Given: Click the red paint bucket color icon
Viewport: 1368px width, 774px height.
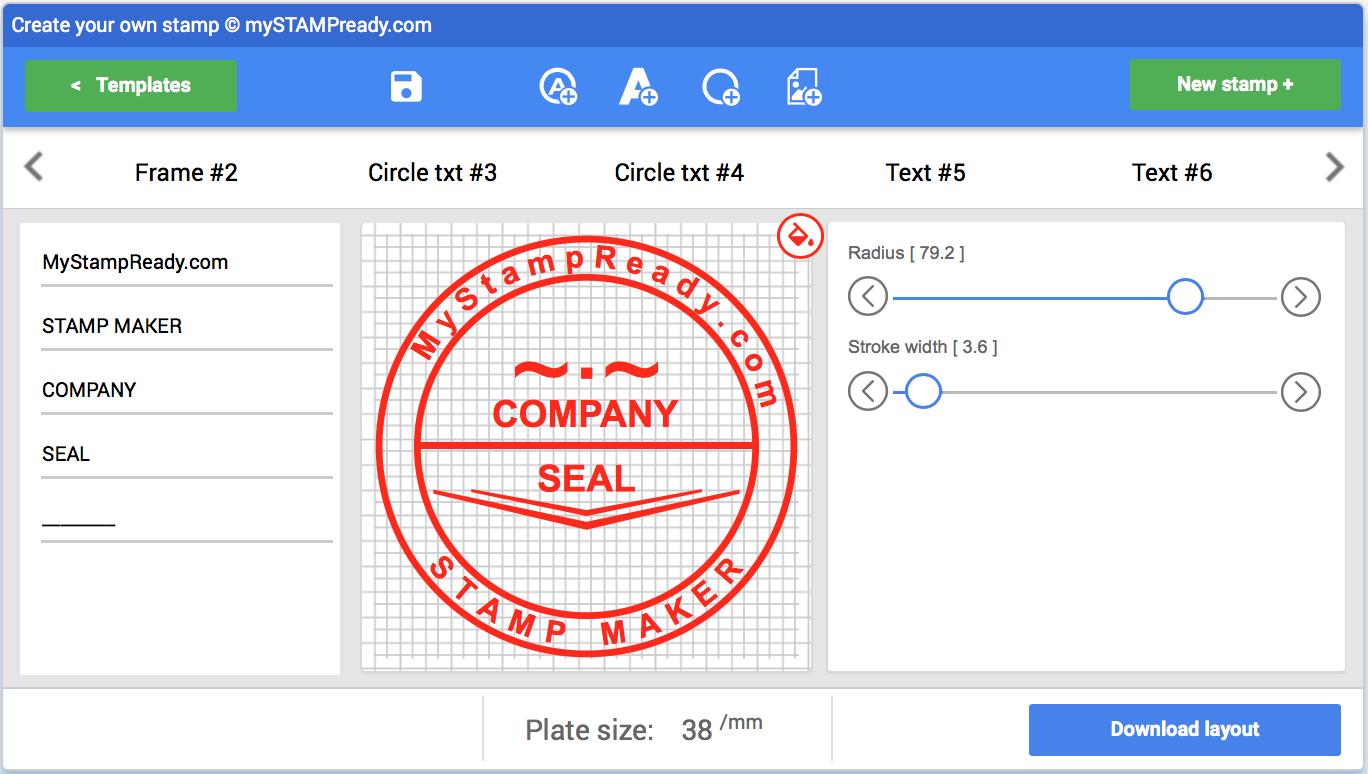Looking at the screenshot, I should coord(800,236).
